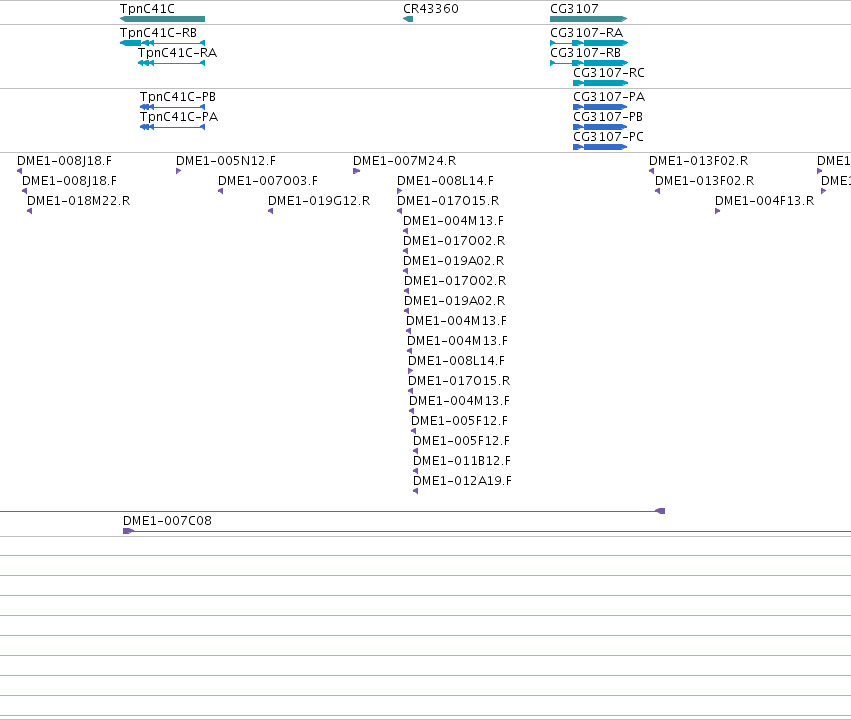Open transcript CG3107-RB
The height and width of the screenshot is (720, 851).
click(x=586, y=53)
